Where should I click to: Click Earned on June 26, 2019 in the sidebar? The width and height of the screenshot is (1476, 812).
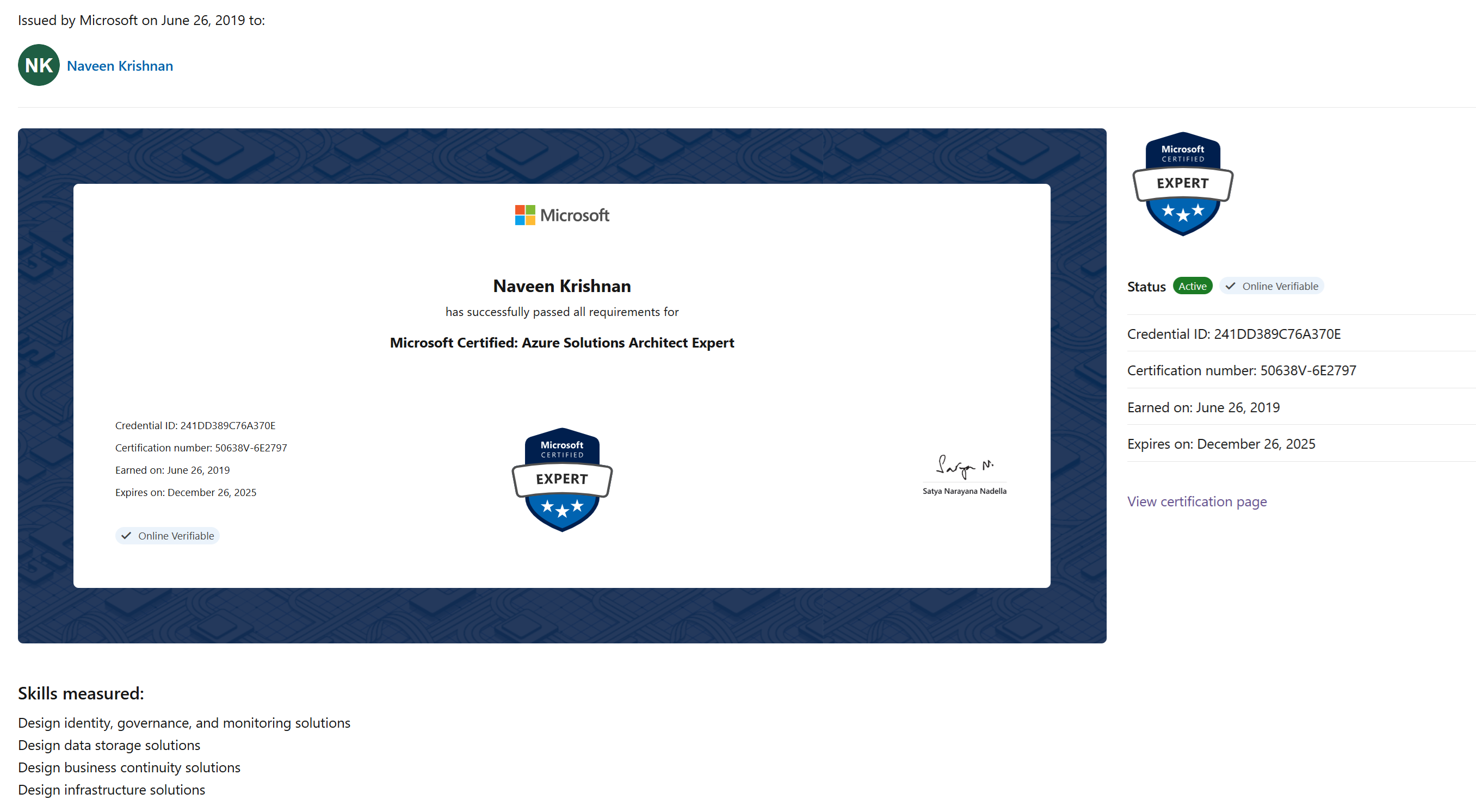(1203, 407)
